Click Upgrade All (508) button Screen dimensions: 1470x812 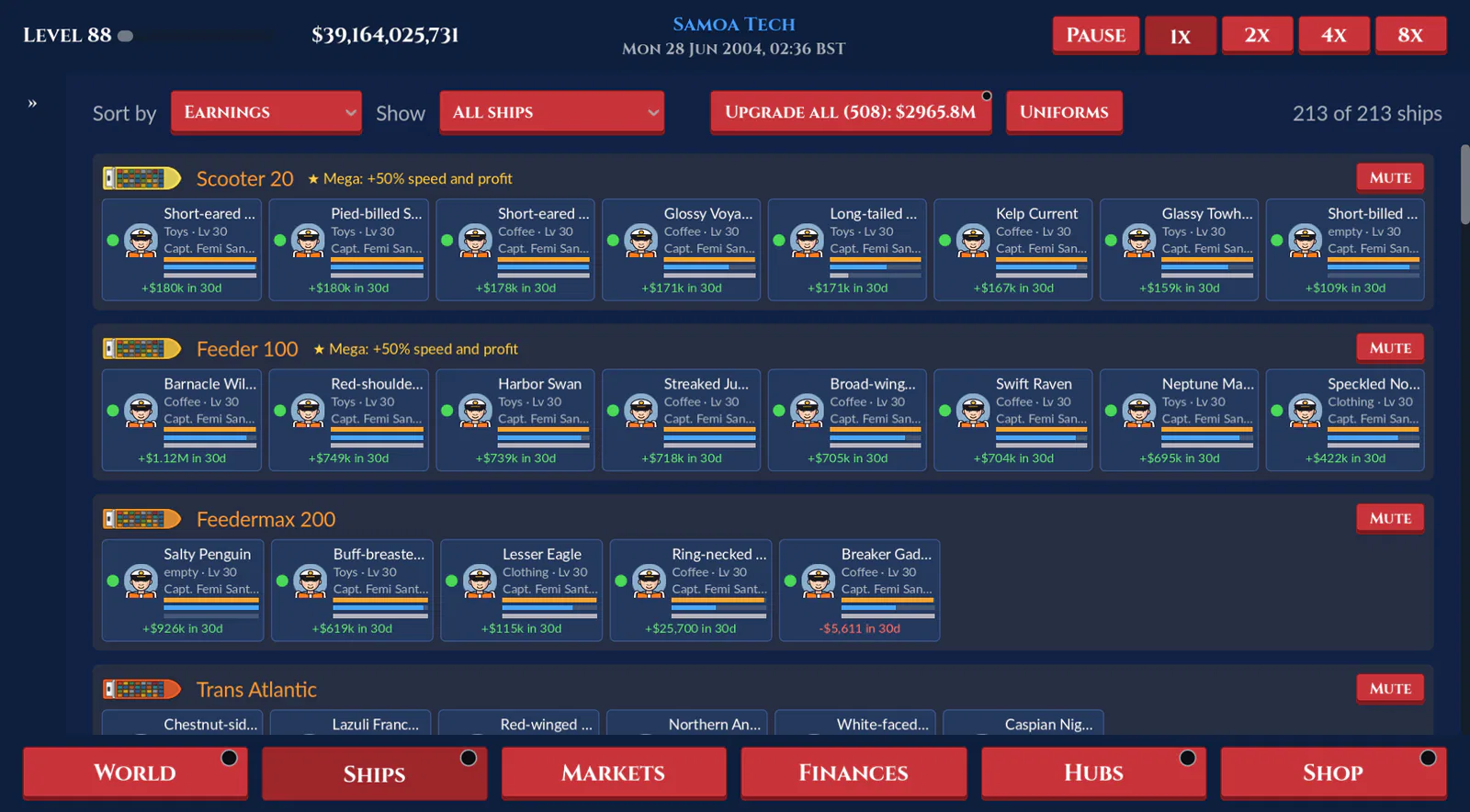851,112
